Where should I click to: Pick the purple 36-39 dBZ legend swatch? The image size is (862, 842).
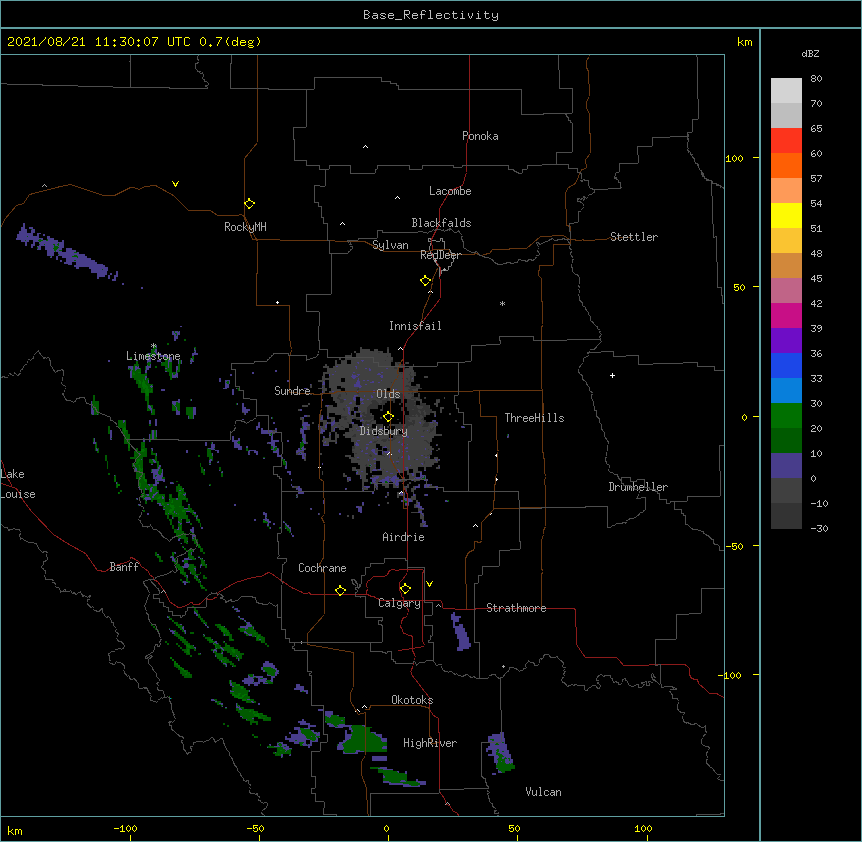(786, 340)
